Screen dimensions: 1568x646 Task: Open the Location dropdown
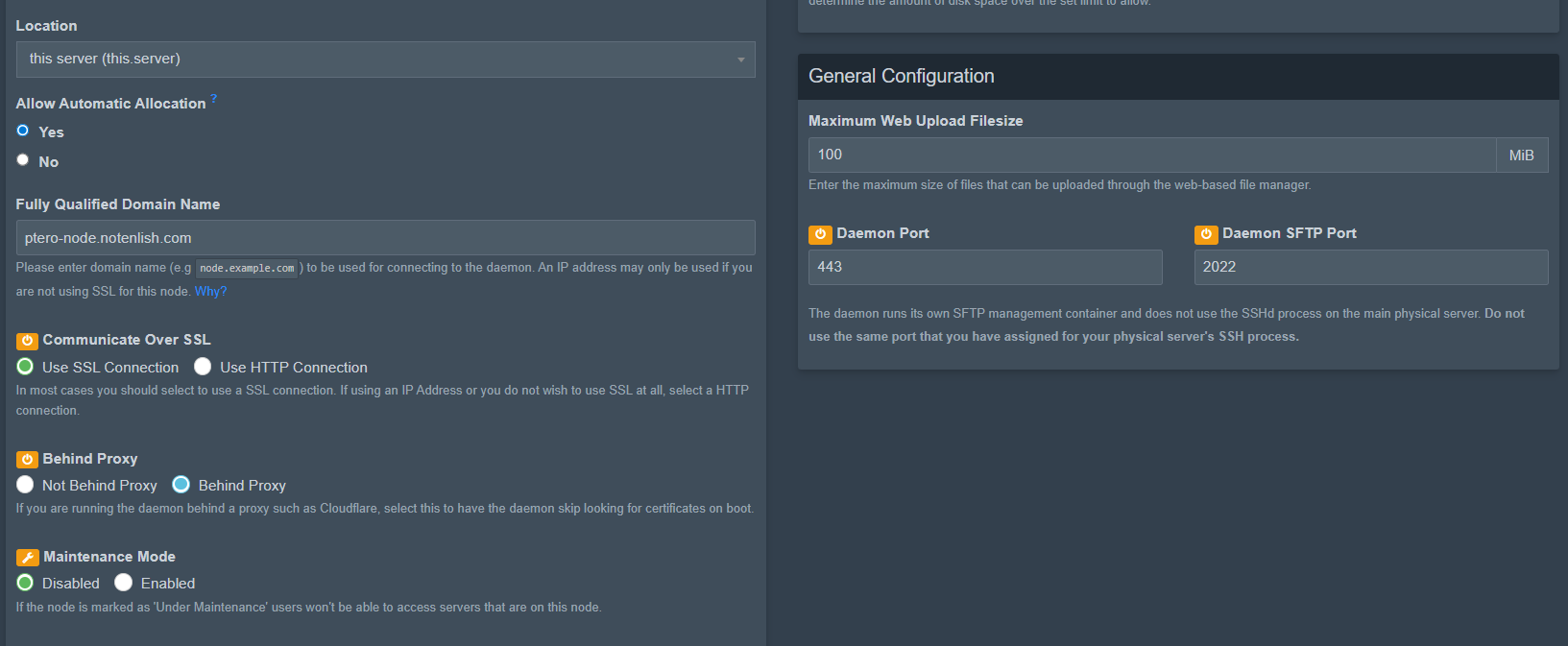point(386,60)
